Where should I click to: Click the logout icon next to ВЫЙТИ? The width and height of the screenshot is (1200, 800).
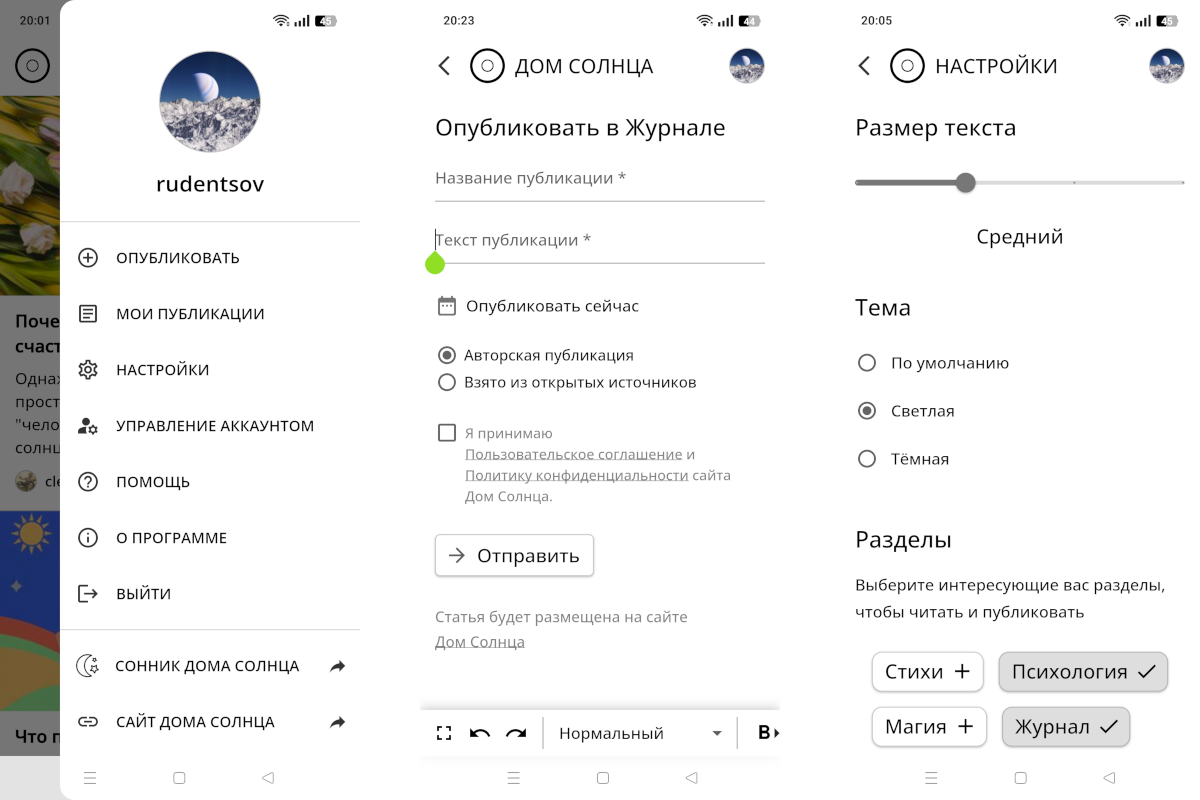pos(88,594)
